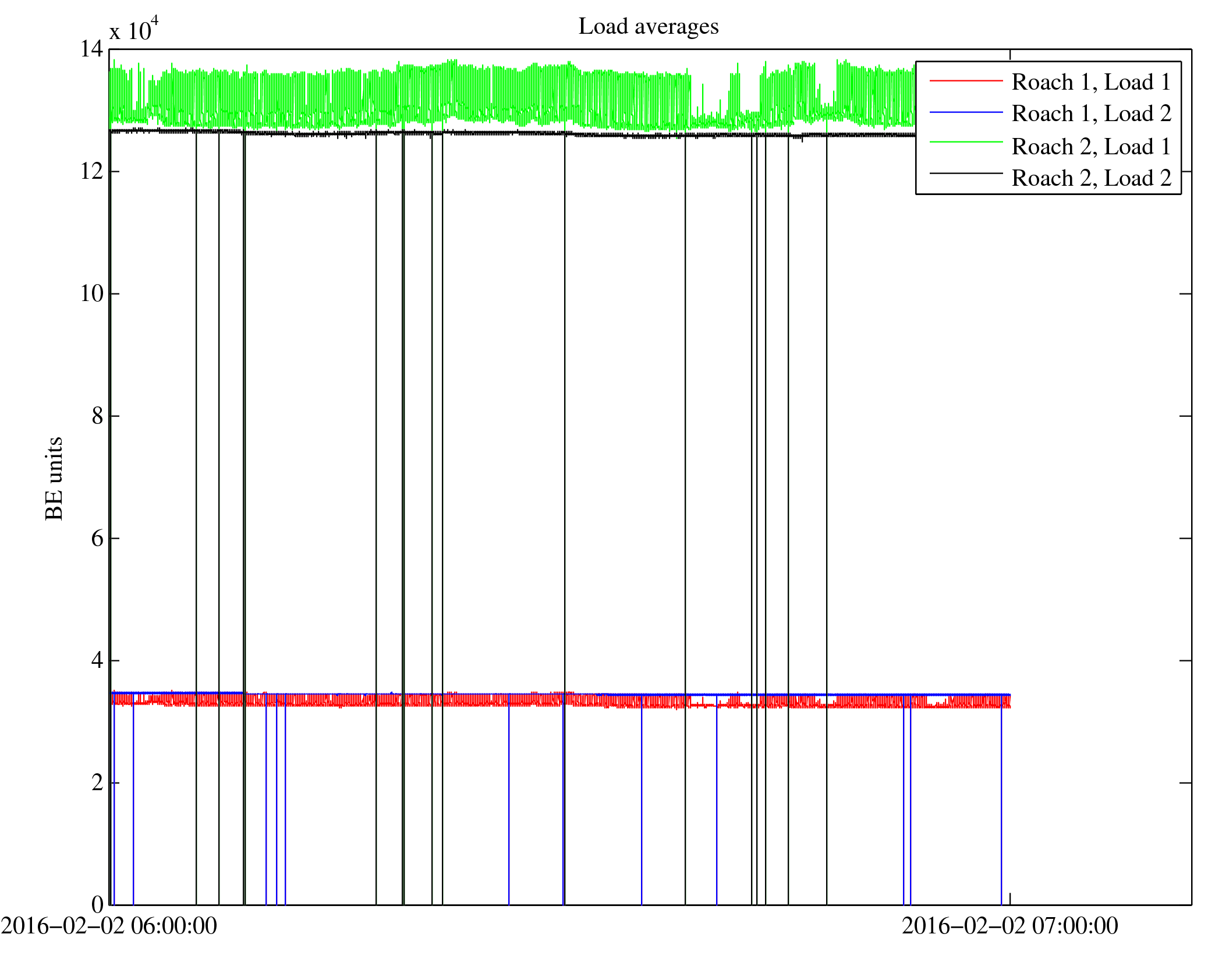Click the 'Load averages' plot title
The width and height of the screenshot is (1208, 980).
648,27
